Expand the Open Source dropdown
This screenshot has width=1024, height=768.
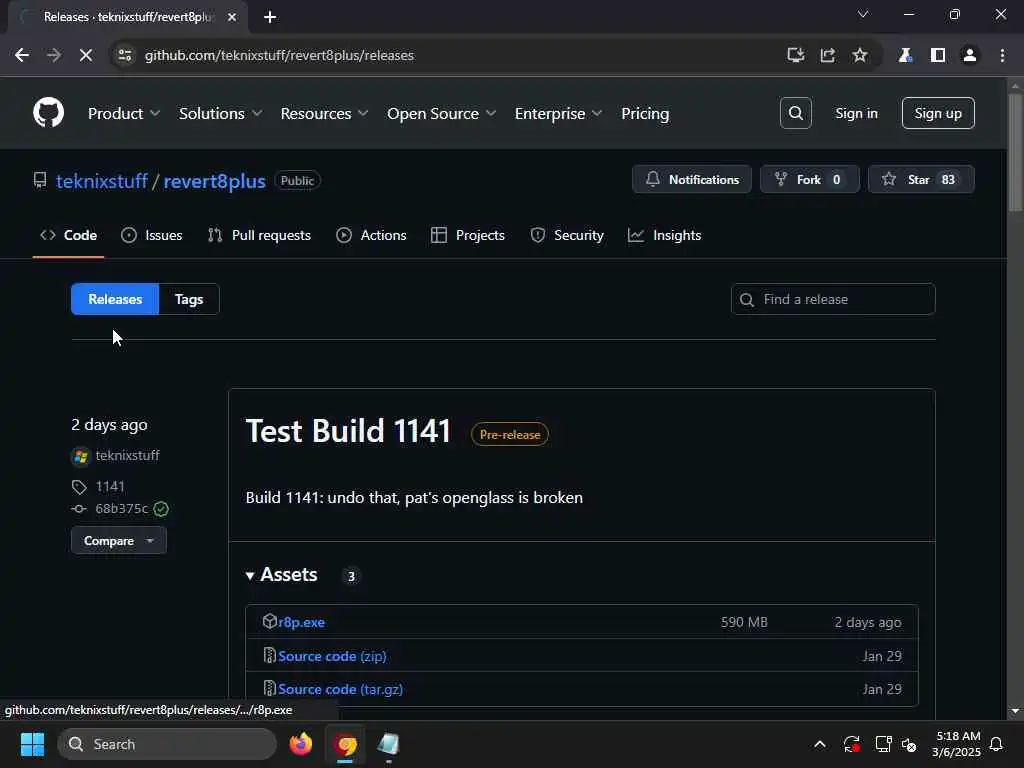441,114
